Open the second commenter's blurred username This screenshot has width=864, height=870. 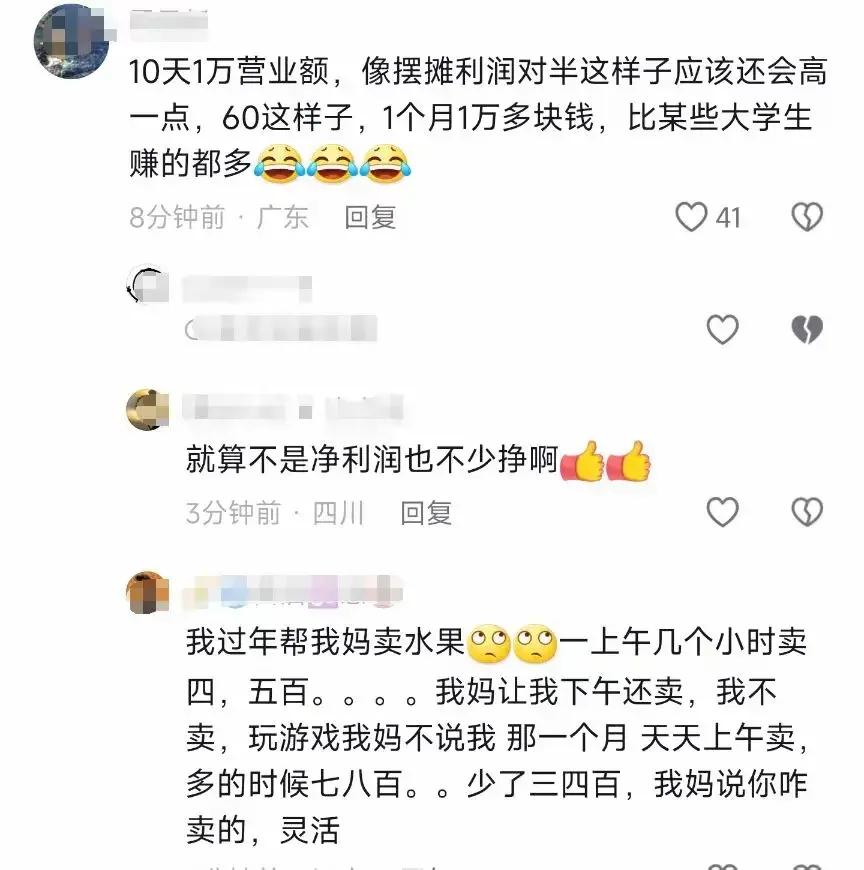point(247,289)
